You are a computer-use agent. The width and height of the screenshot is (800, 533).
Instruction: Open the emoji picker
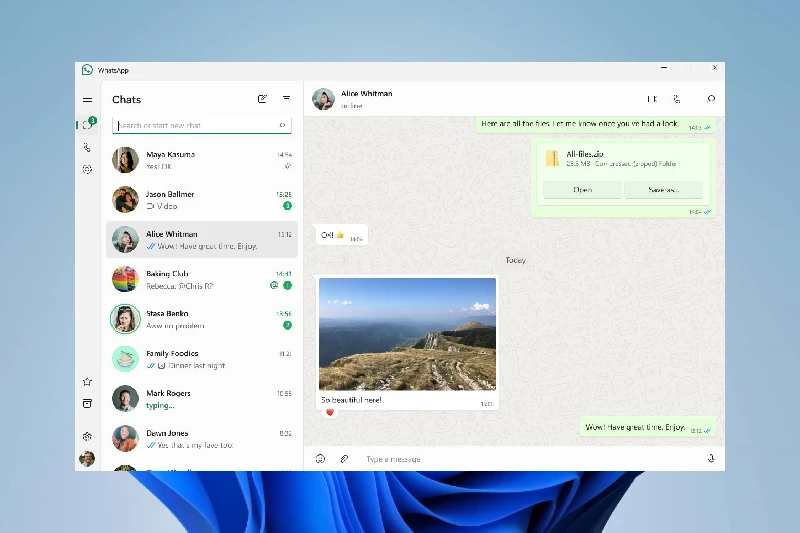point(320,459)
